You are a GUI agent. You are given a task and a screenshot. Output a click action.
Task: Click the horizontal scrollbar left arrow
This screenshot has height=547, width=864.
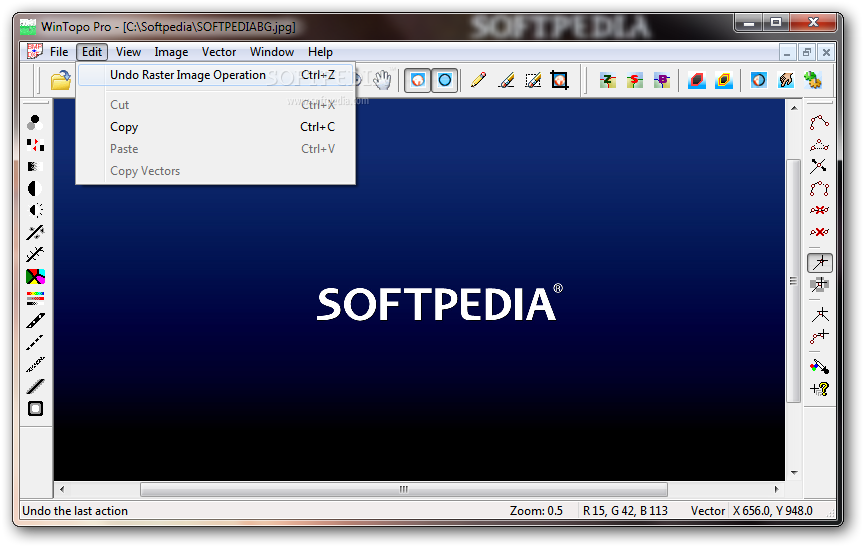62,489
